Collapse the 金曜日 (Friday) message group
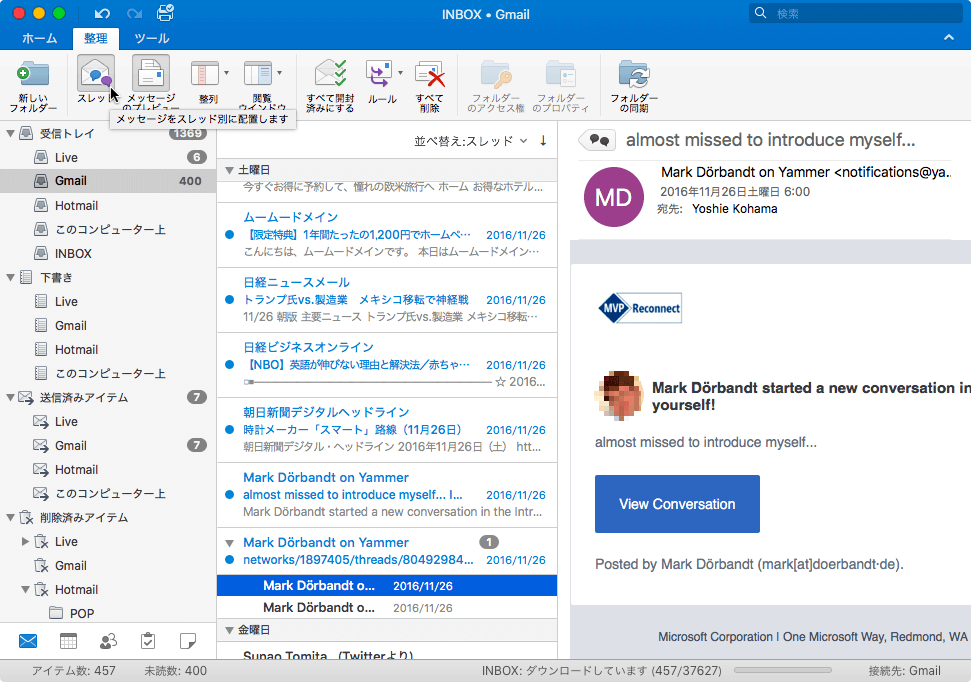This screenshot has width=971, height=682. 229,631
